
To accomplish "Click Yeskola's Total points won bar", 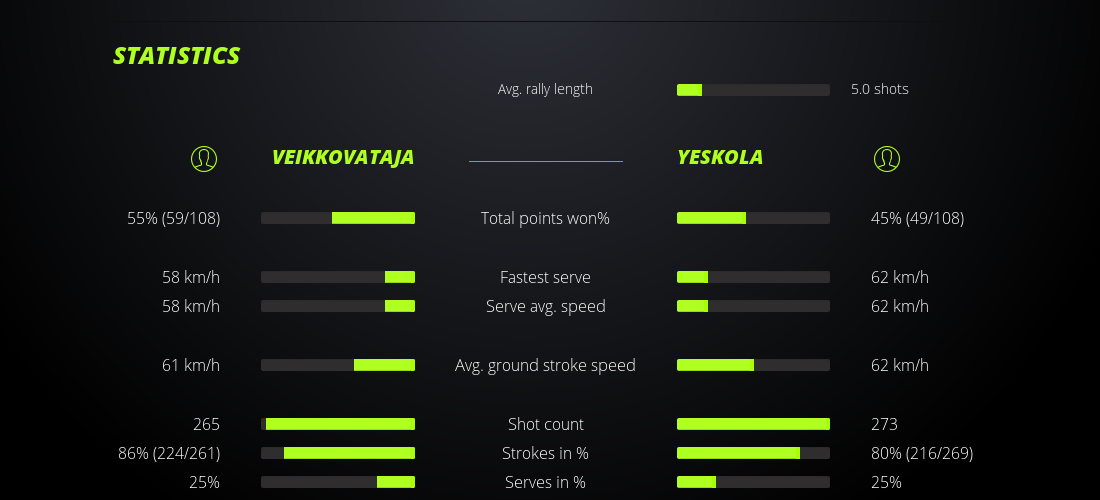I will [x=753, y=218].
